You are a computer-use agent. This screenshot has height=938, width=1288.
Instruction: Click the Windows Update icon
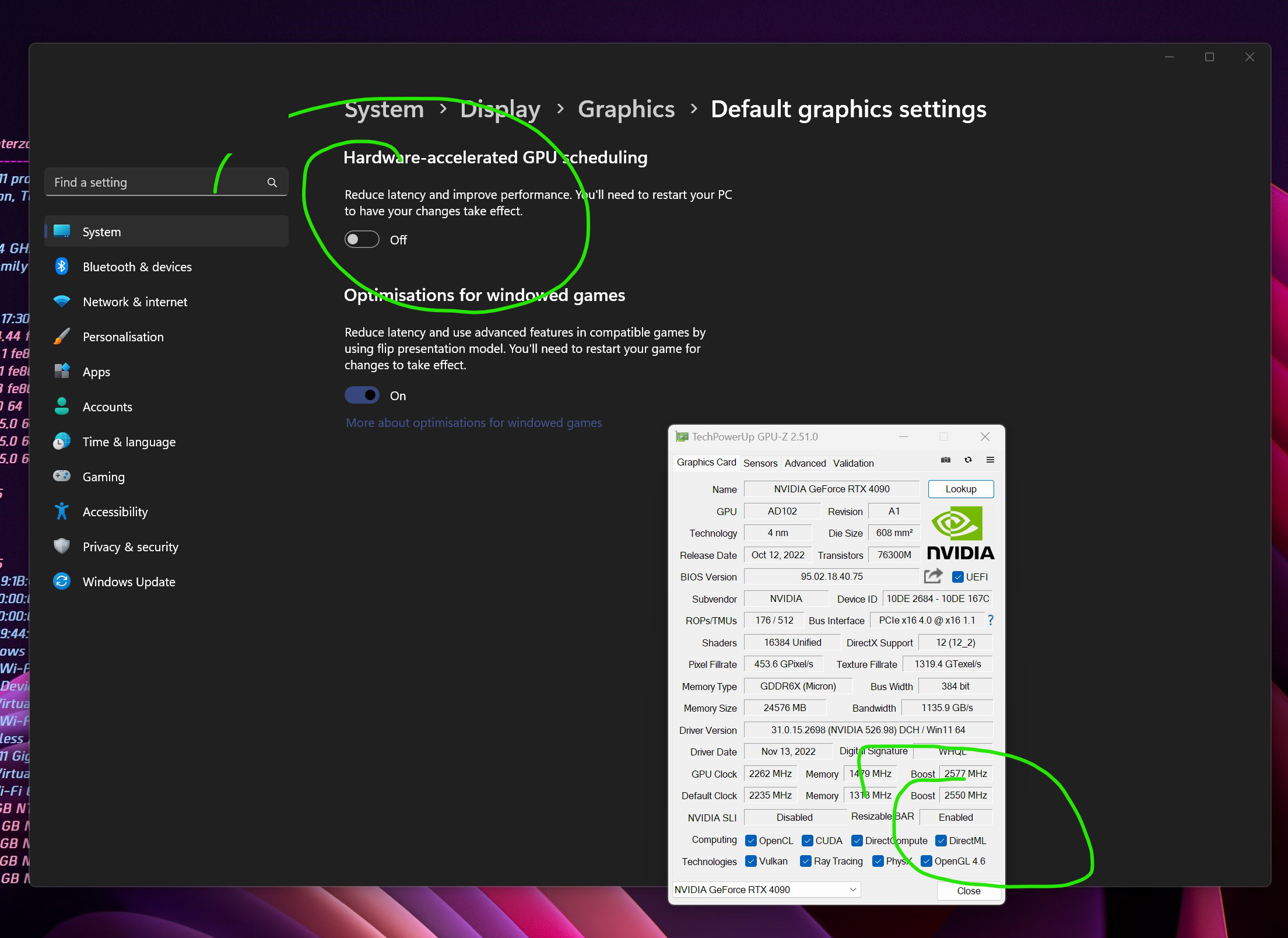(x=61, y=582)
